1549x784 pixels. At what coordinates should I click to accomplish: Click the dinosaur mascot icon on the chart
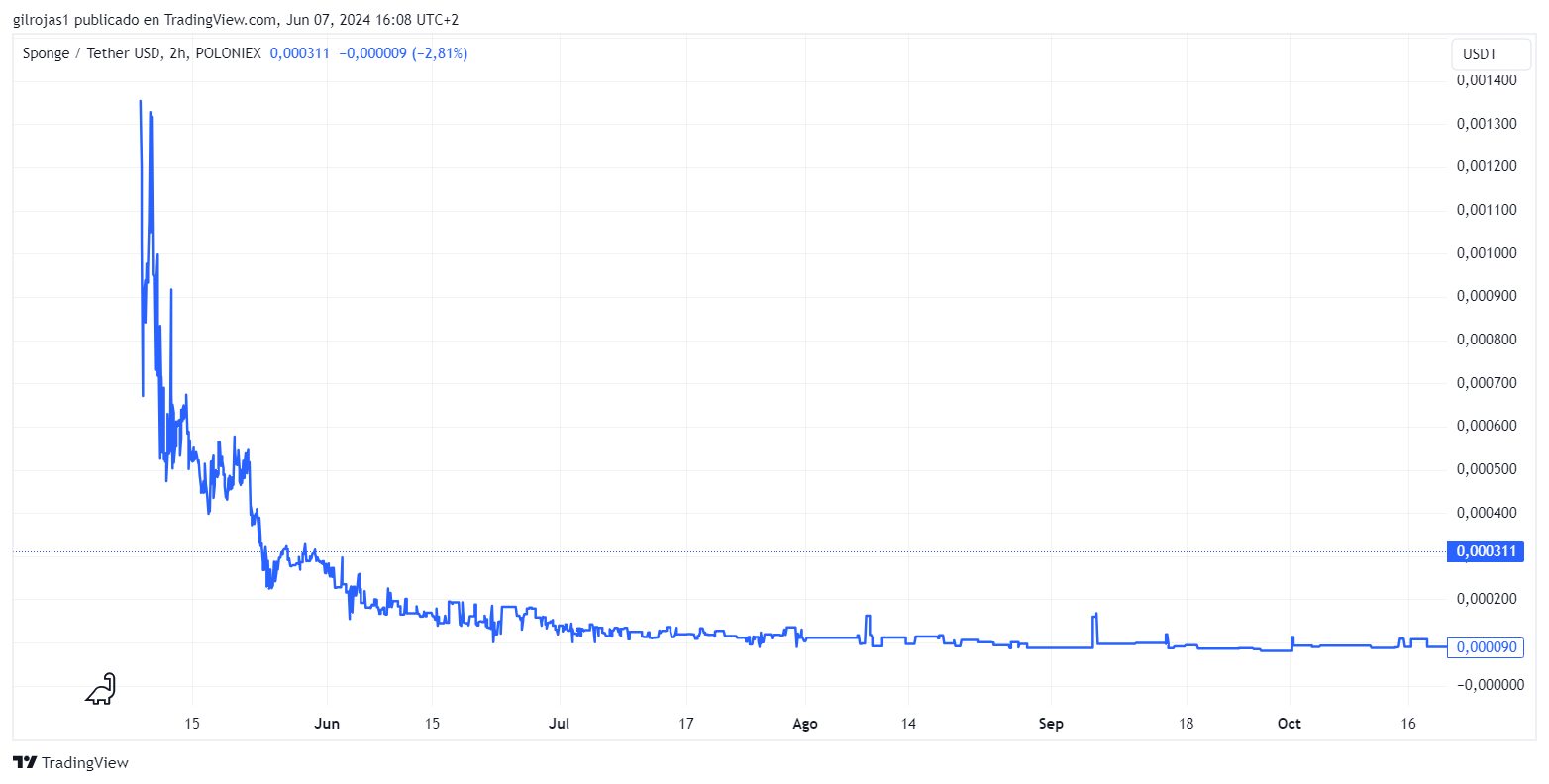point(99,690)
